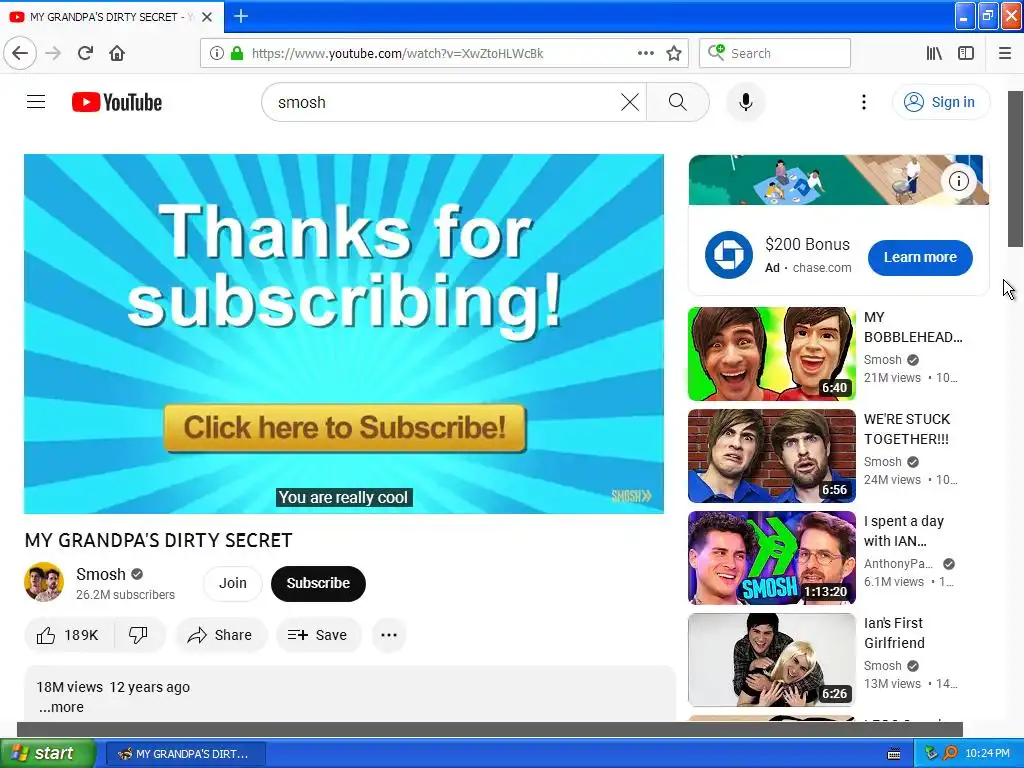Expand description with ...more
Screen dimensions: 1024x768
pos(61,707)
